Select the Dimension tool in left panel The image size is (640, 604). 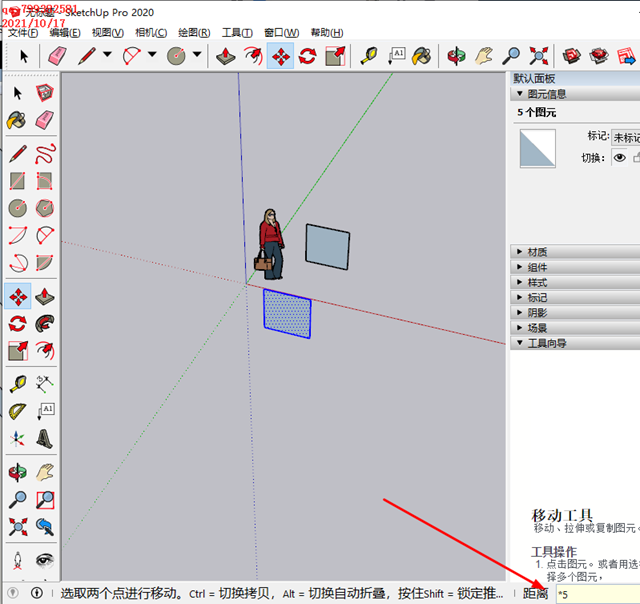[44, 384]
